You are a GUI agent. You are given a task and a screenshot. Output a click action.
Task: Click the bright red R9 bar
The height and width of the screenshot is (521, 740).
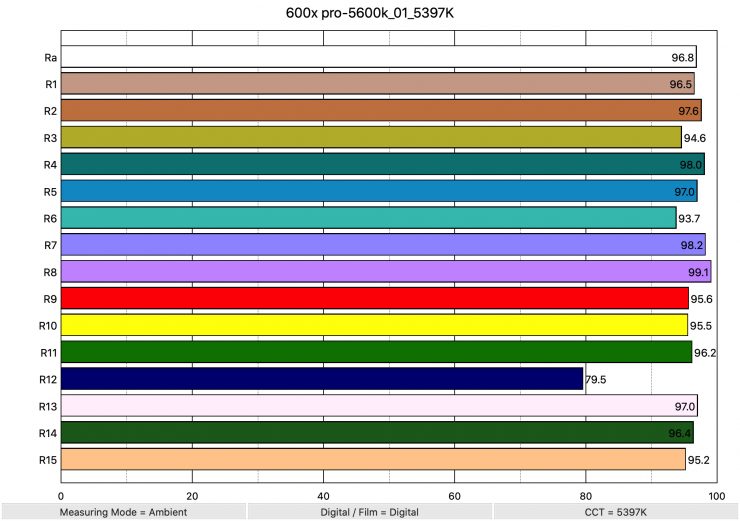[x=375, y=298]
